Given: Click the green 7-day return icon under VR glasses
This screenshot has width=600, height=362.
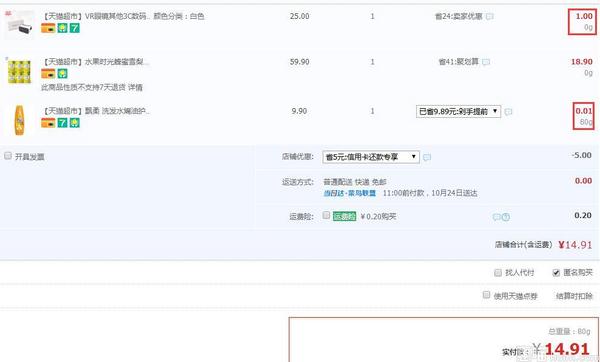Looking at the screenshot, I should click(x=75, y=28).
